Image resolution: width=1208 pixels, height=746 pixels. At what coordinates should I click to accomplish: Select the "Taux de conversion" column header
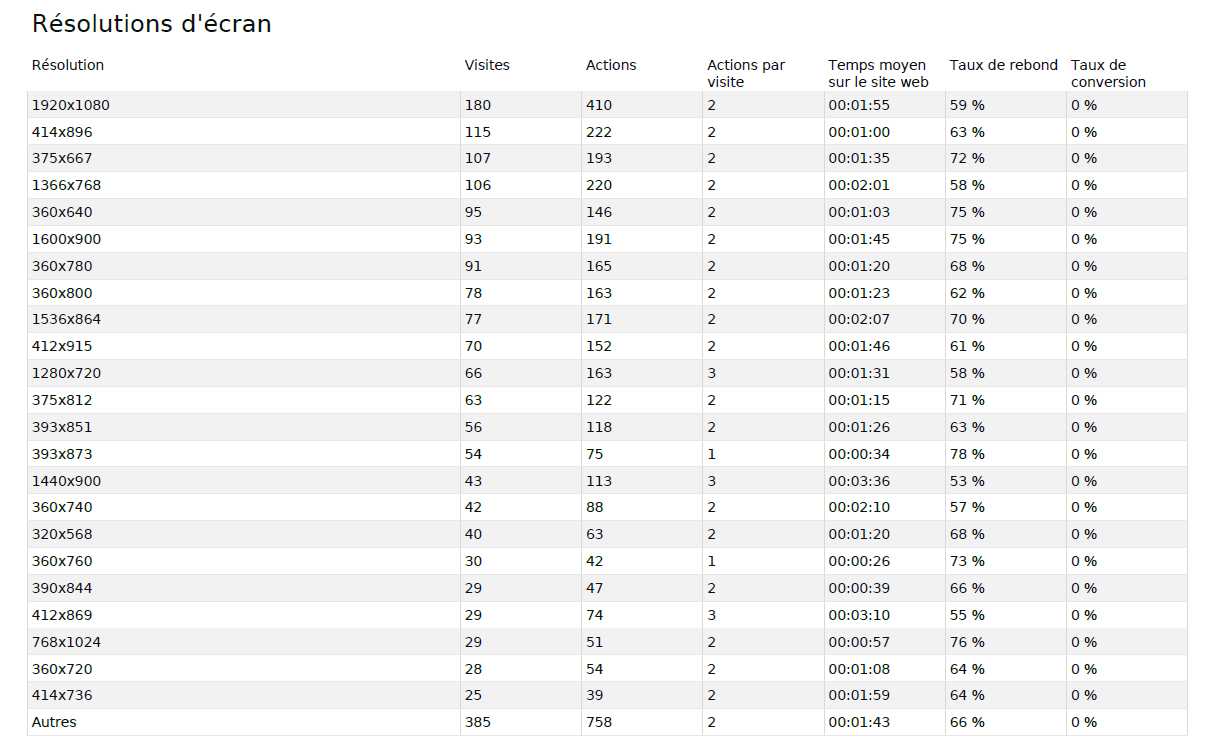[x=1108, y=73]
